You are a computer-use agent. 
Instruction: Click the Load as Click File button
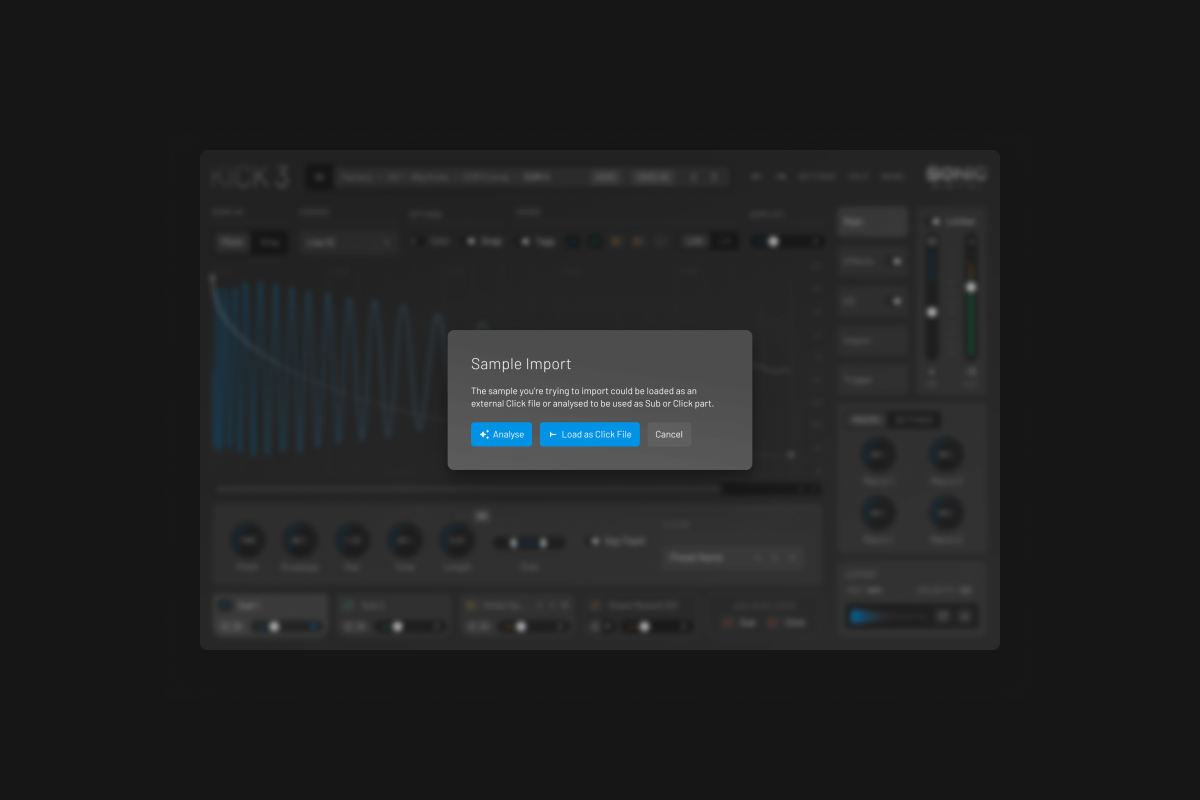(589, 434)
